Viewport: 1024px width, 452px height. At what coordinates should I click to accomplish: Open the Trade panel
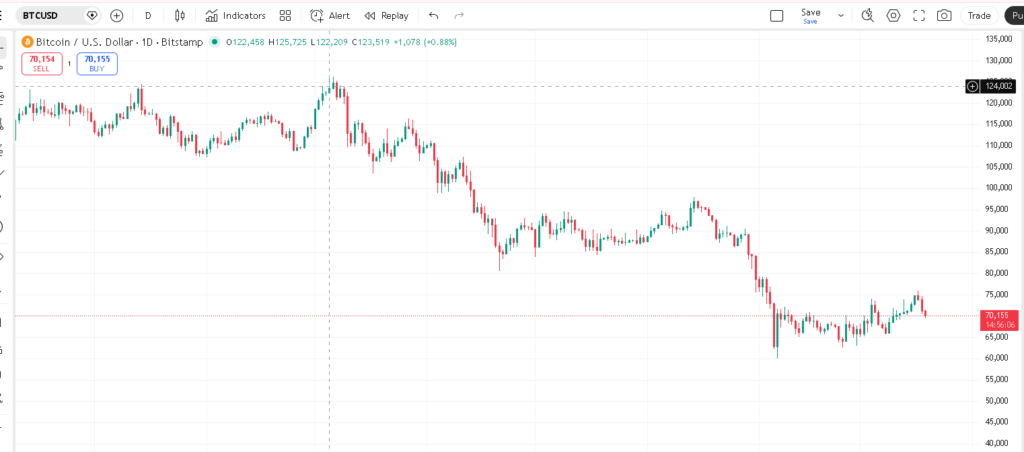pyautogui.click(x=979, y=15)
